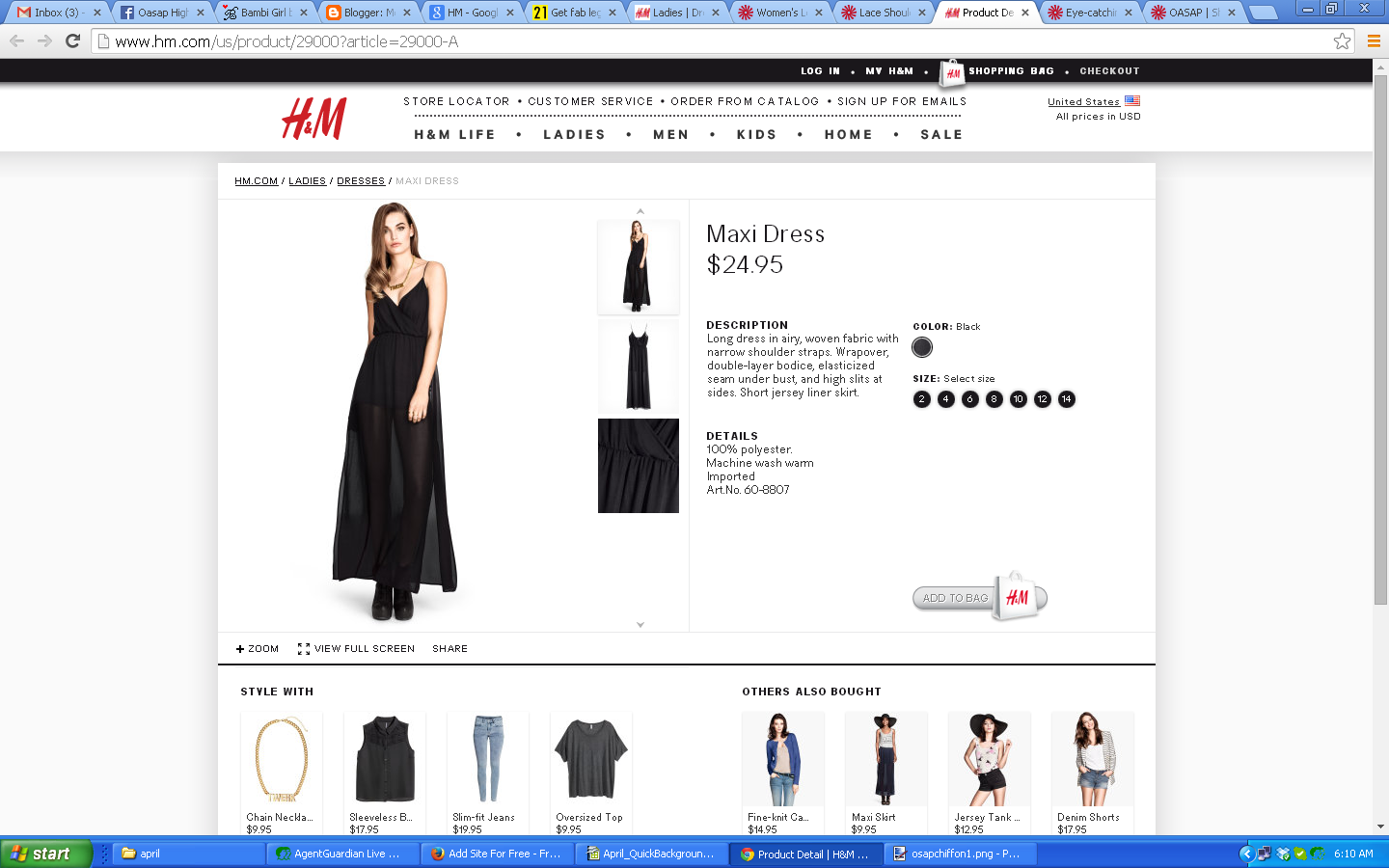Open the Oversized Top product
Image resolution: width=1389 pixels, height=868 pixels.
[x=591, y=773]
